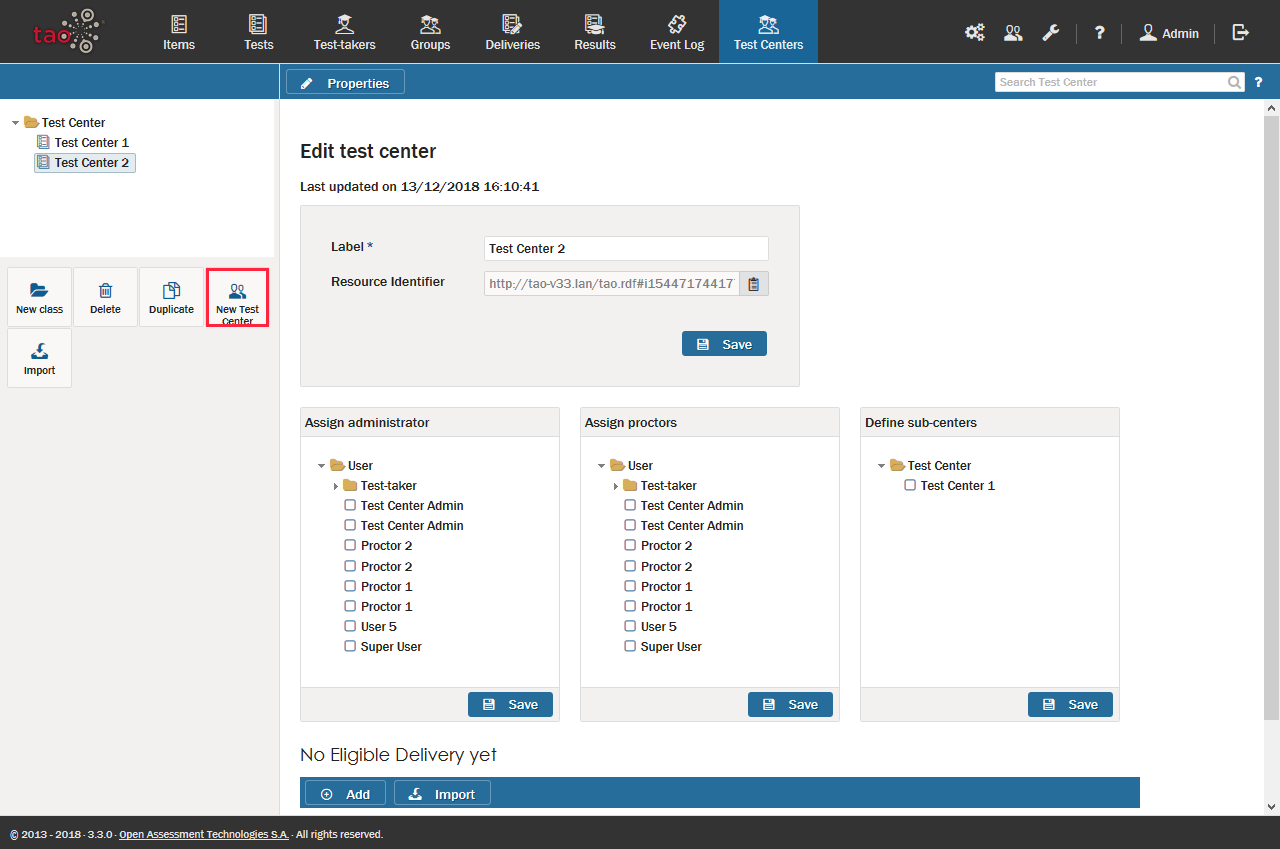
Task: Switch to the Event Log tab
Action: click(677, 32)
